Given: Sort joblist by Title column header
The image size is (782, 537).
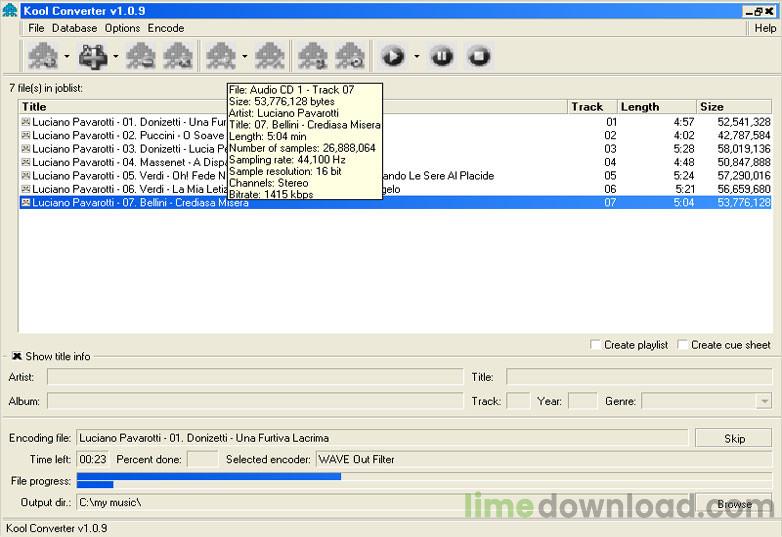Looking at the screenshot, I should click(x=293, y=107).
